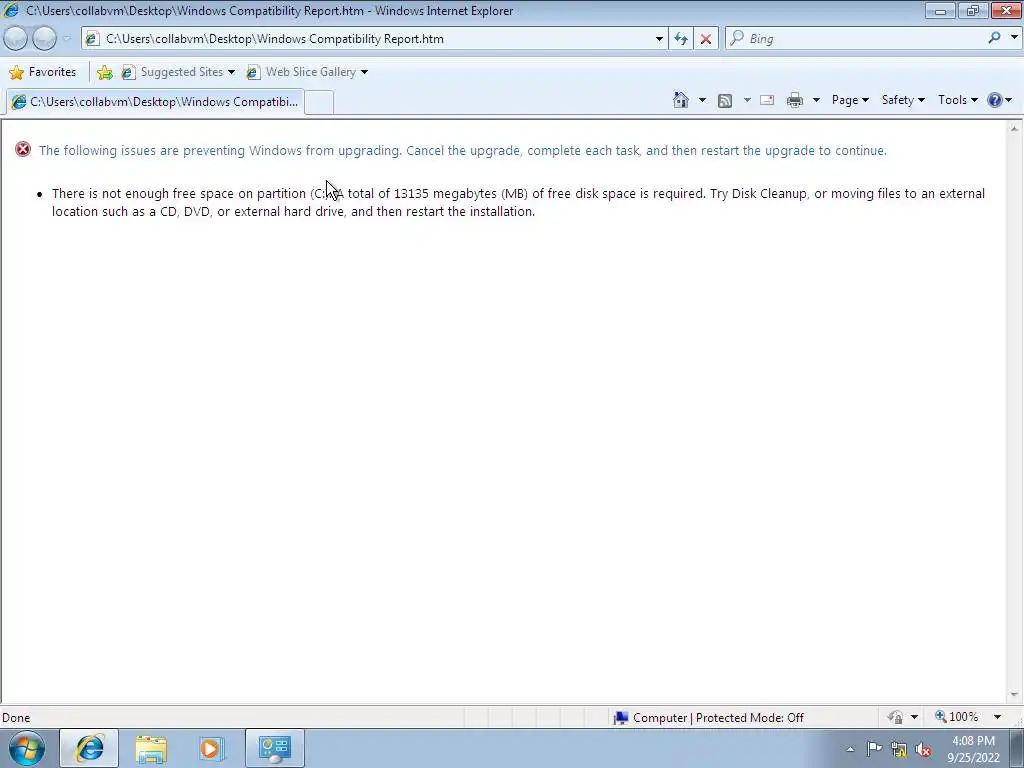Click the Forward navigation button
Viewport: 1024px width, 768px height.
pyautogui.click(x=44, y=39)
